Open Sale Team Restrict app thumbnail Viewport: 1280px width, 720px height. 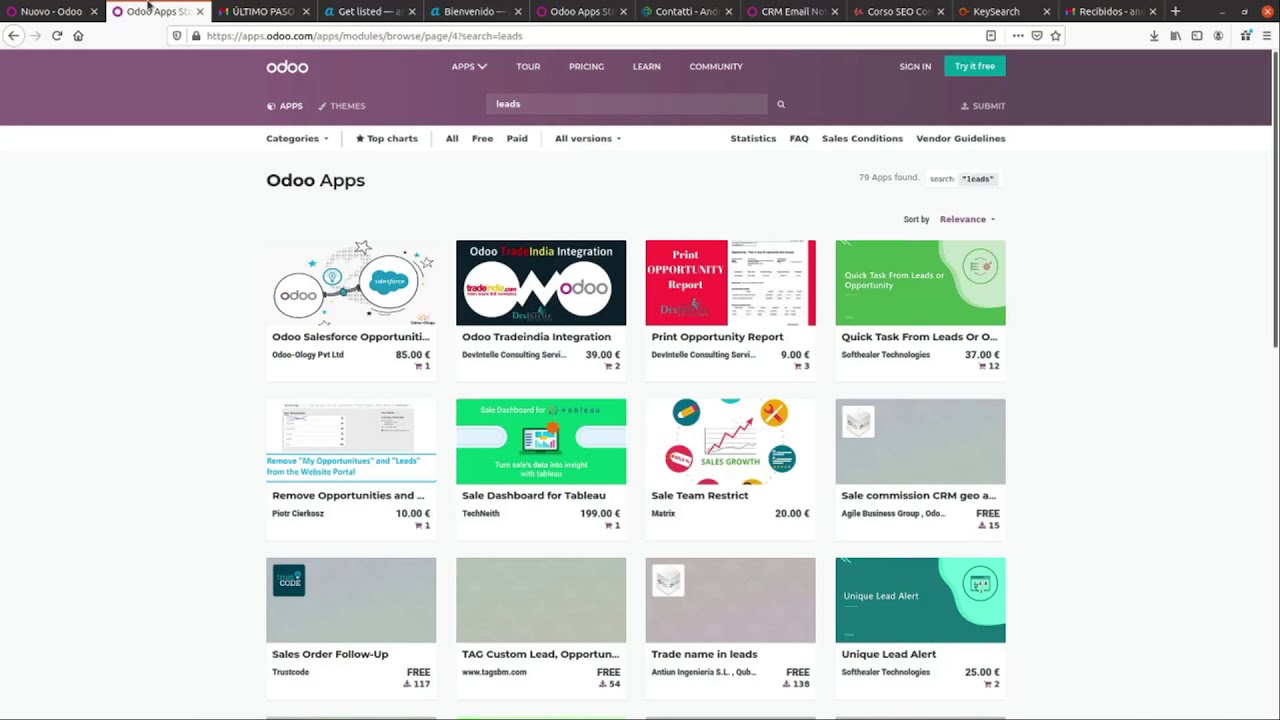pos(730,442)
